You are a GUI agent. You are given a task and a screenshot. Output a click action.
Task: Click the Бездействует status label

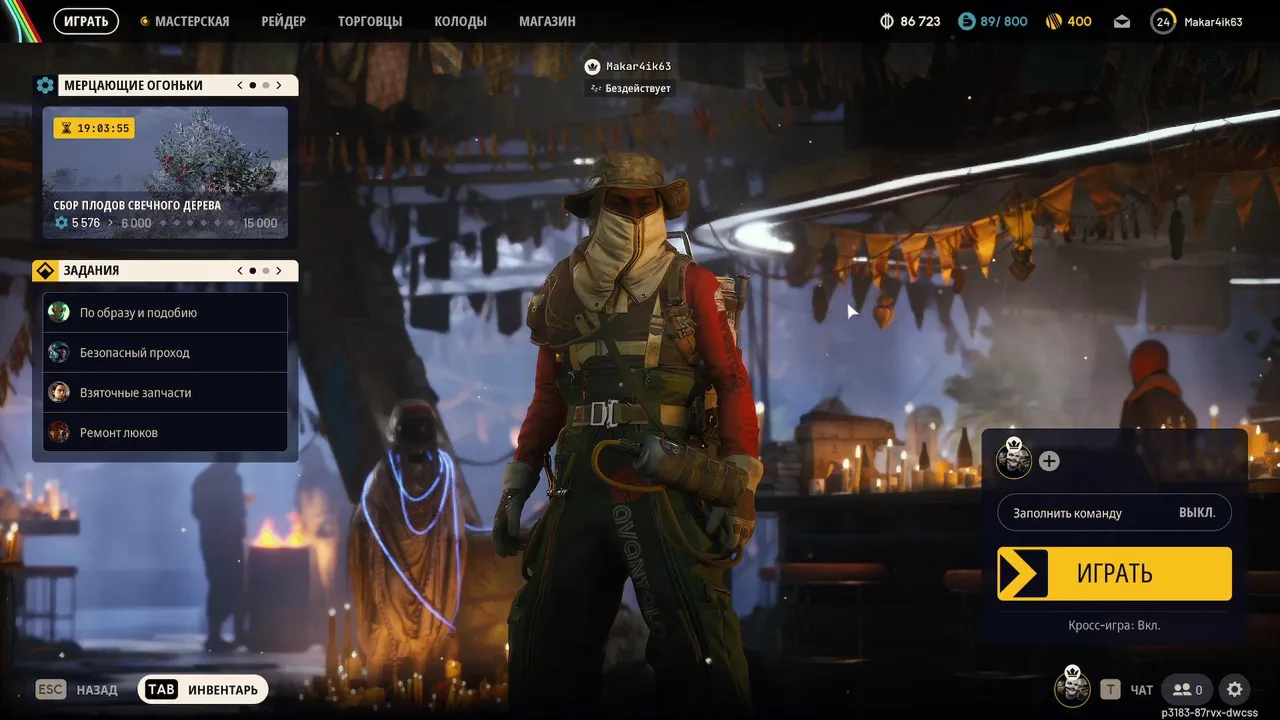pyautogui.click(x=630, y=88)
